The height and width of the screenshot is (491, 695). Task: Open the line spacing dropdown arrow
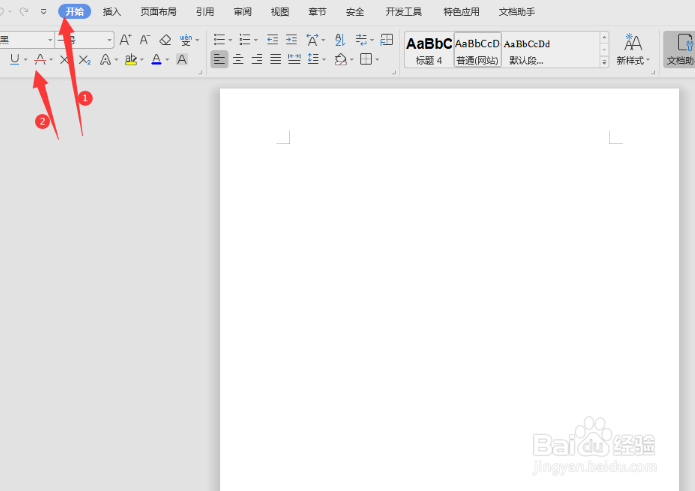click(324, 59)
